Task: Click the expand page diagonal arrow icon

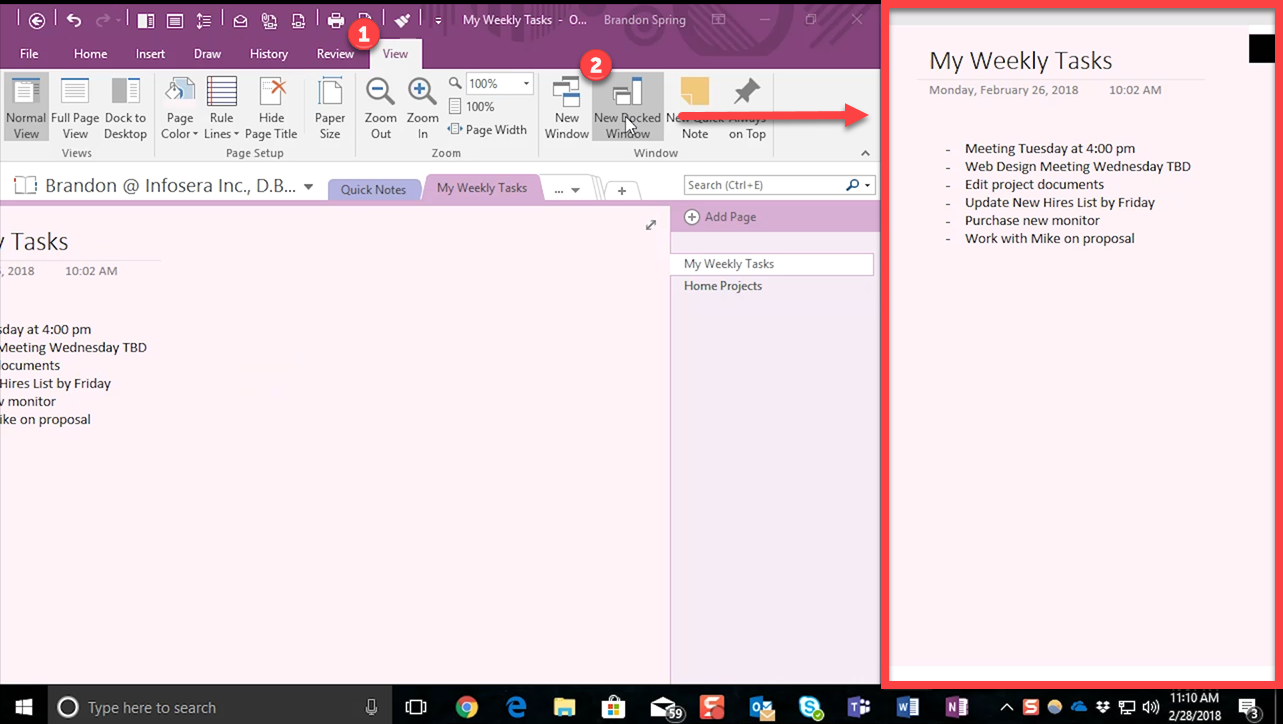Action: 651,225
